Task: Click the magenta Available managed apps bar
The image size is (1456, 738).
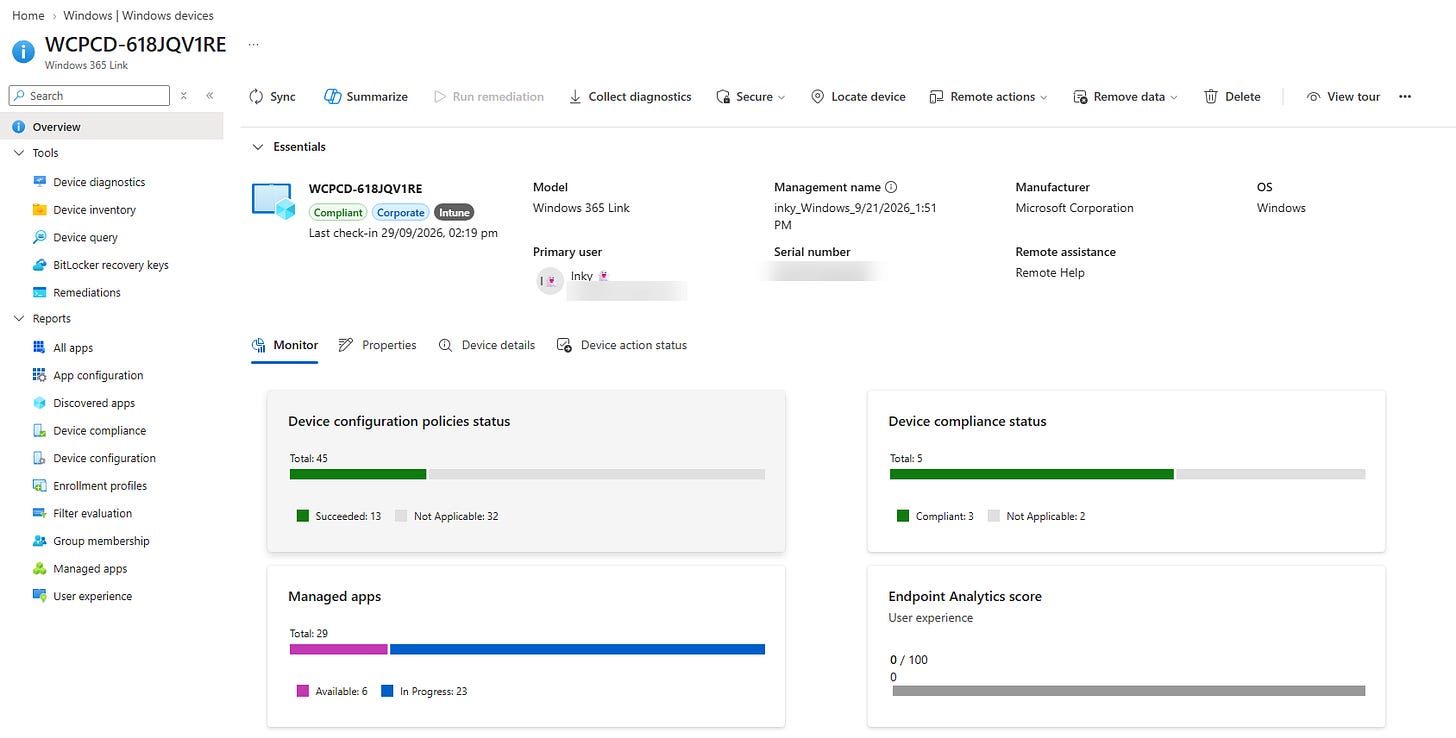Action: [x=339, y=649]
